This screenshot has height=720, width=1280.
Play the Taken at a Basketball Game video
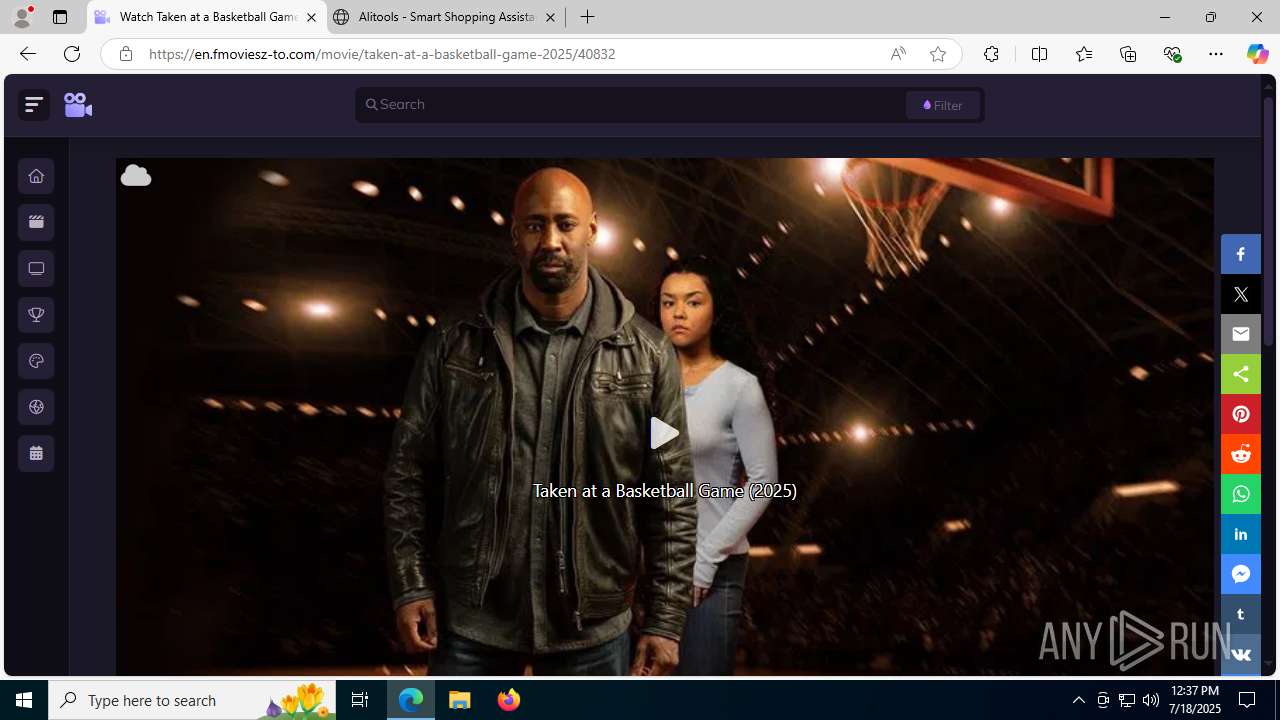(664, 433)
